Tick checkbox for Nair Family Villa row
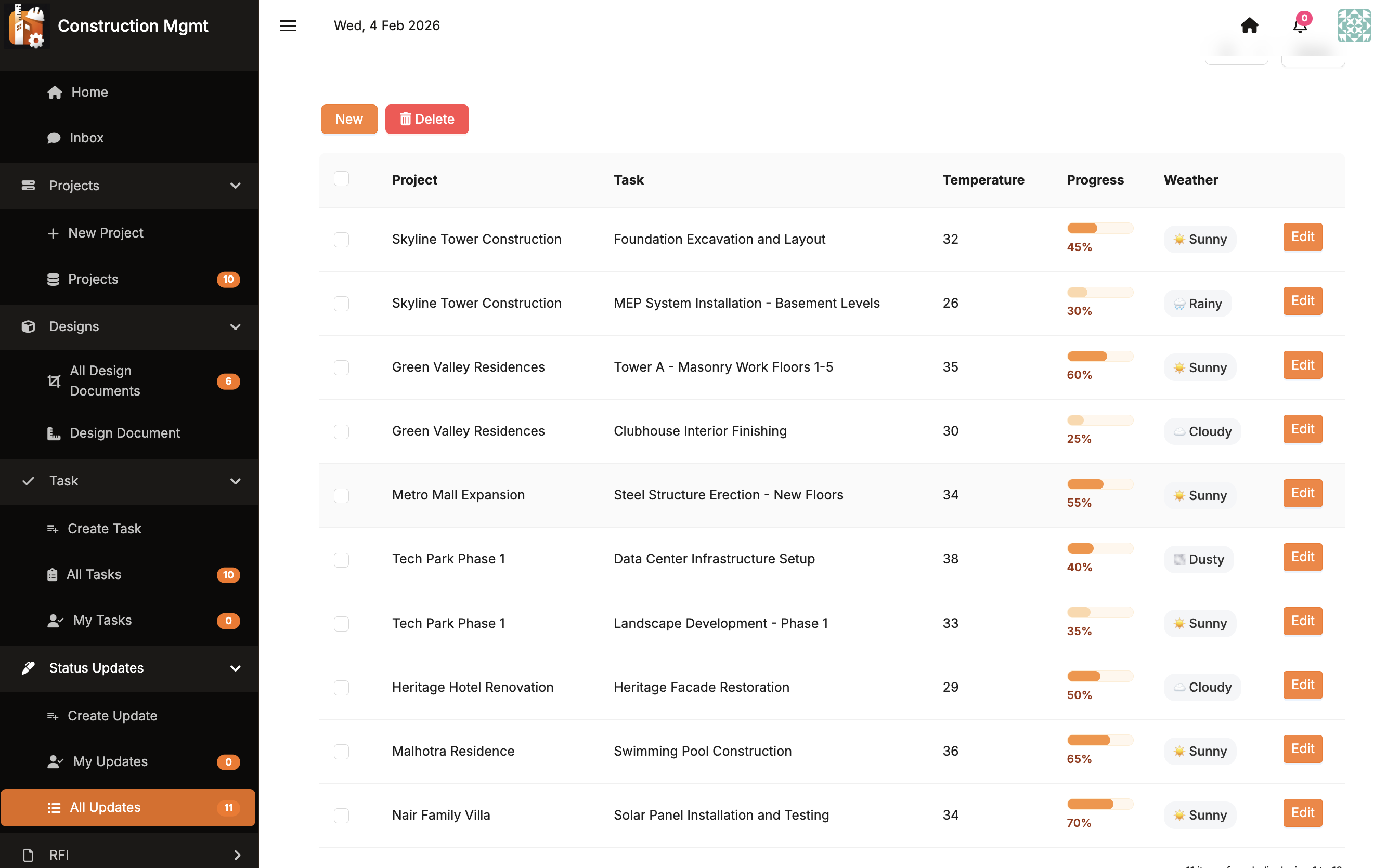1400x868 pixels. click(341, 815)
